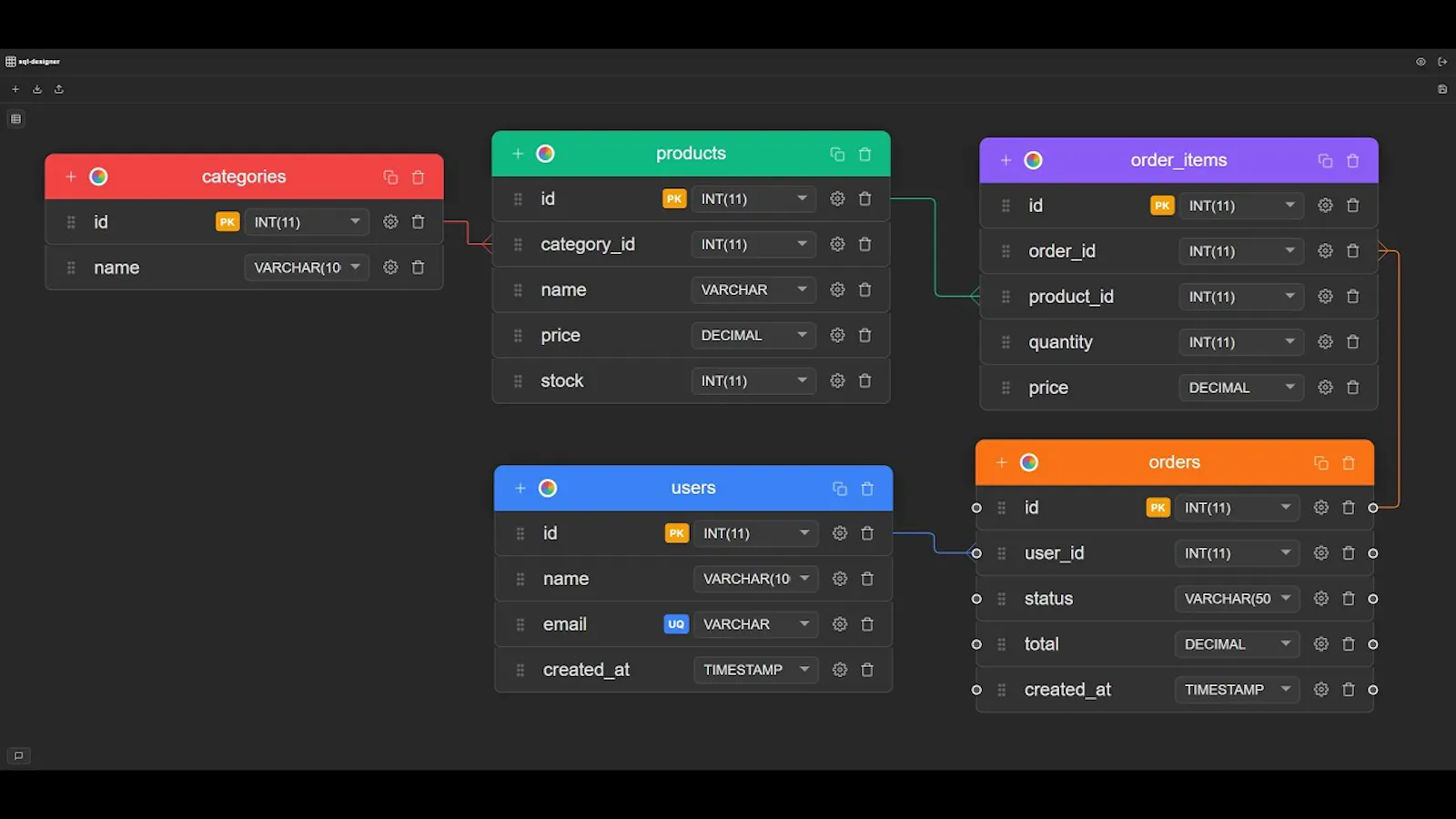Image resolution: width=1456 pixels, height=819 pixels.
Task: Click the logout exit icon in header
Action: [1442, 62]
